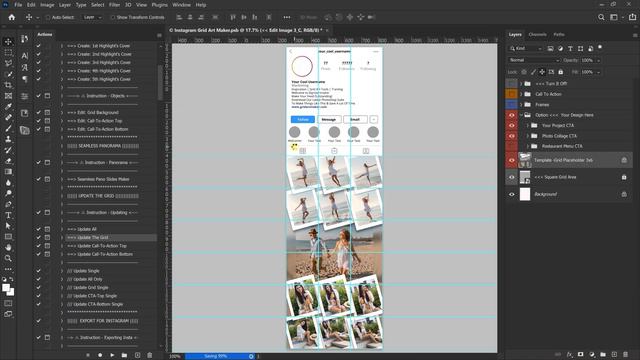Select the Zoom tool

click(8, 258)
